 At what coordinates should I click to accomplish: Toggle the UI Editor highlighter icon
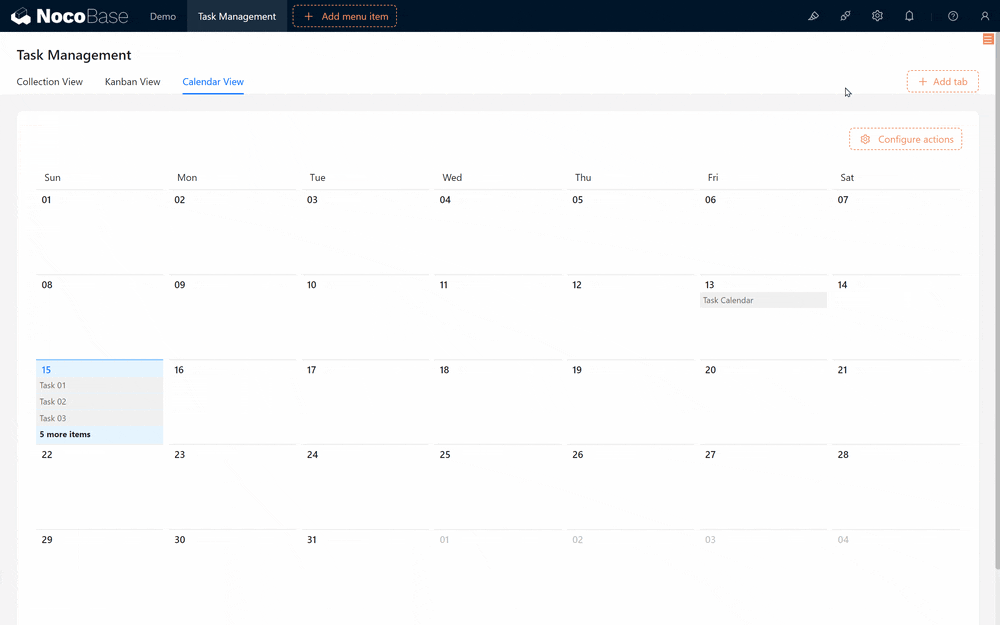813,16
